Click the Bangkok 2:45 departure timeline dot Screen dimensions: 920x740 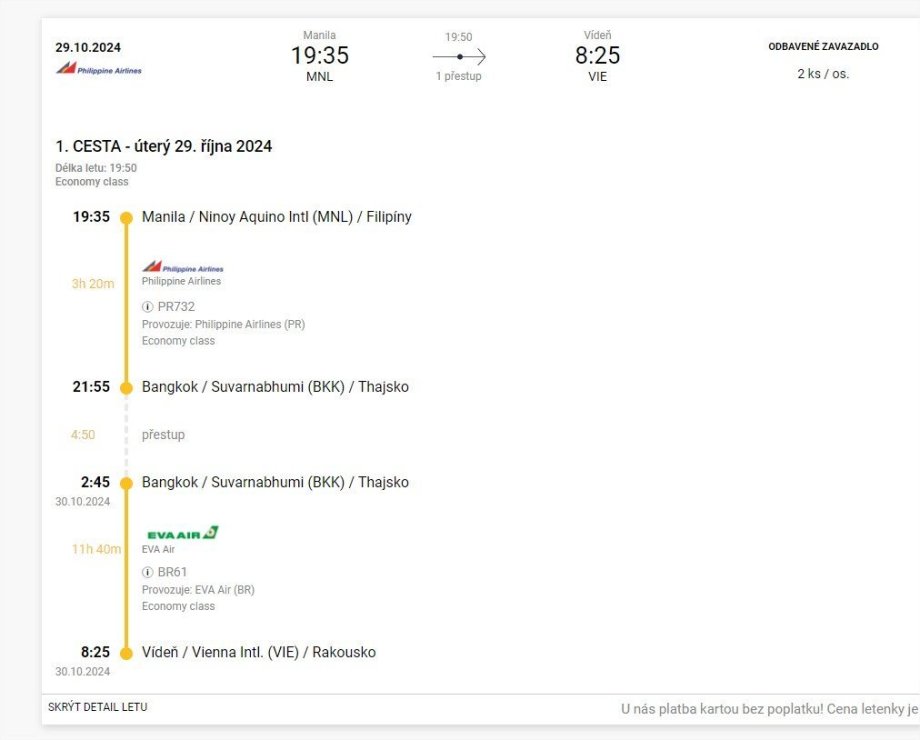(126, 483)
